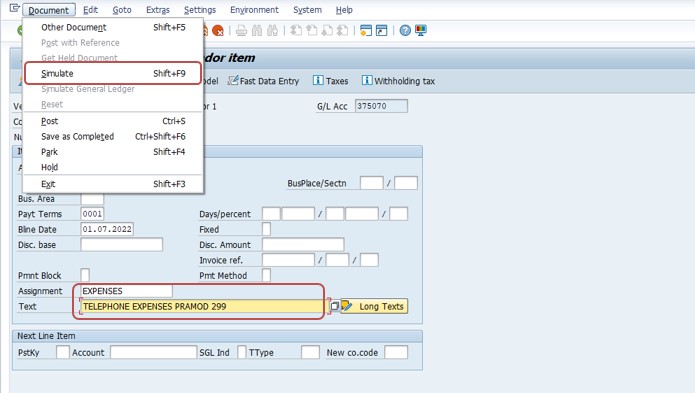Click the Generate Shortcut icon
This screenshot has width=695, height=393.
pyautogui.click(x=382, y=31)
